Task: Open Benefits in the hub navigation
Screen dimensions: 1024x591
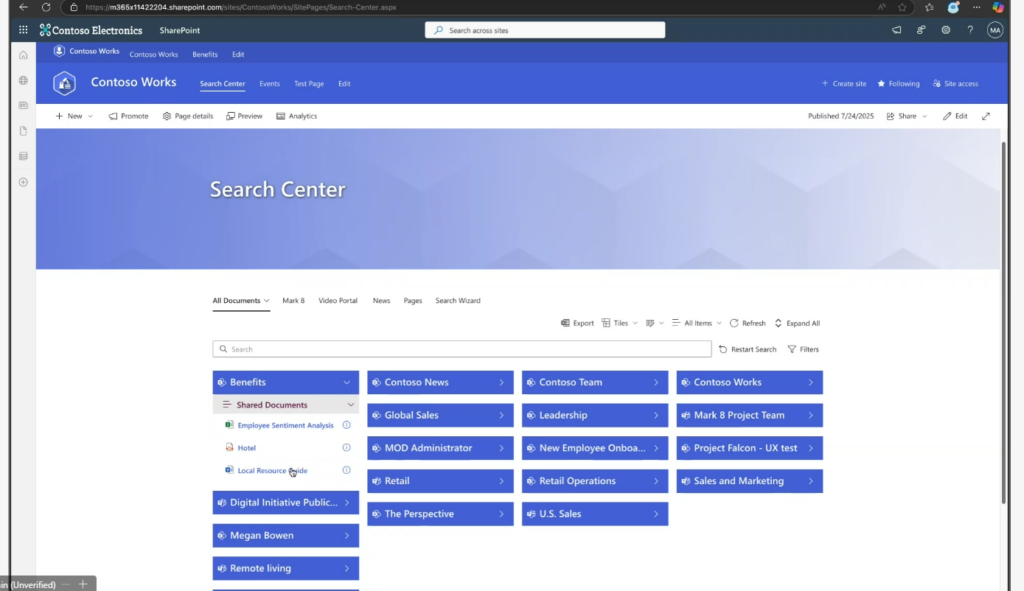Action: pos(205,54)
